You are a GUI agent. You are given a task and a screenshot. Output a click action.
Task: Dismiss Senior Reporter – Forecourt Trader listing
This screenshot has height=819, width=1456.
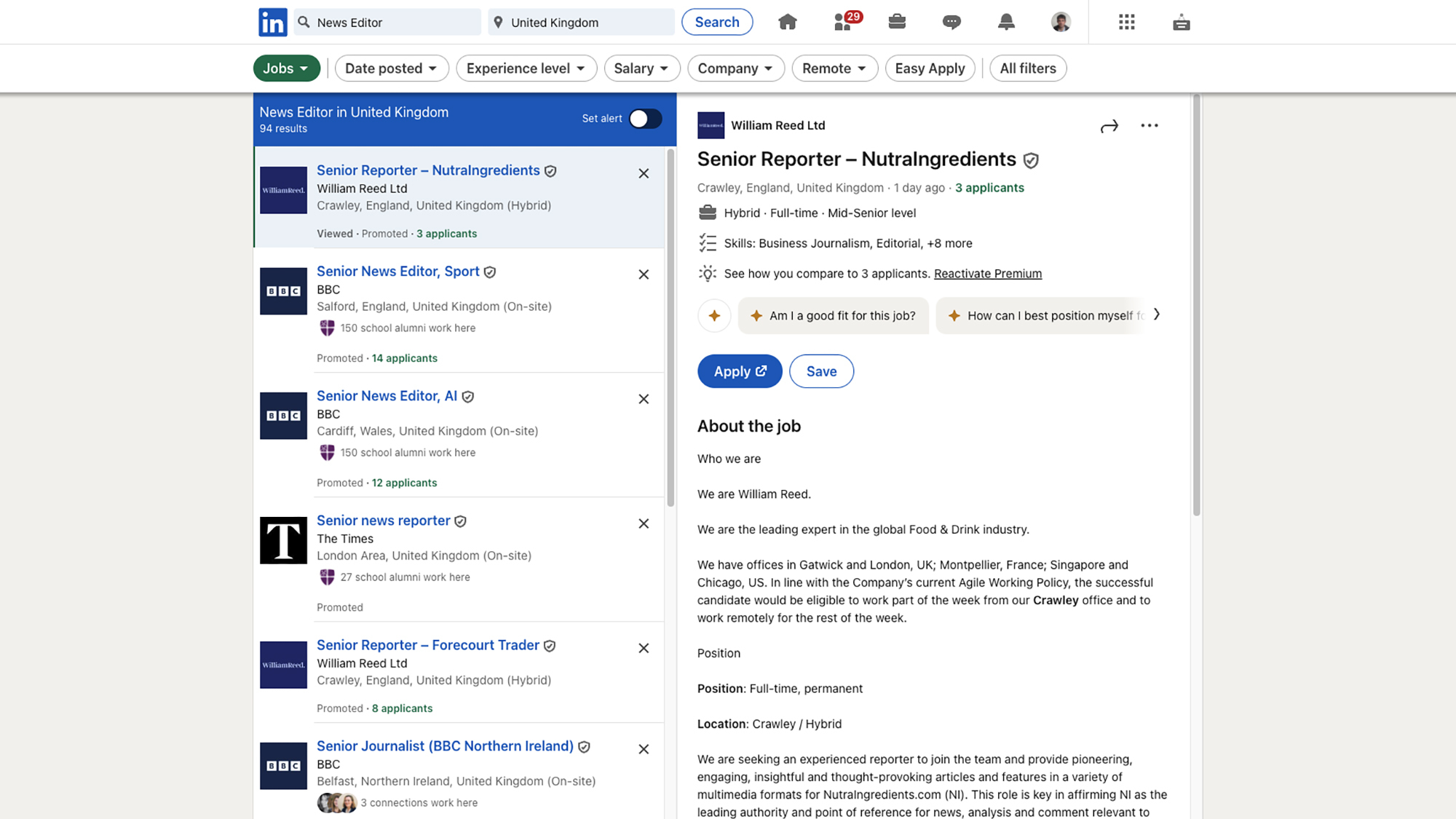click(644, 648)
